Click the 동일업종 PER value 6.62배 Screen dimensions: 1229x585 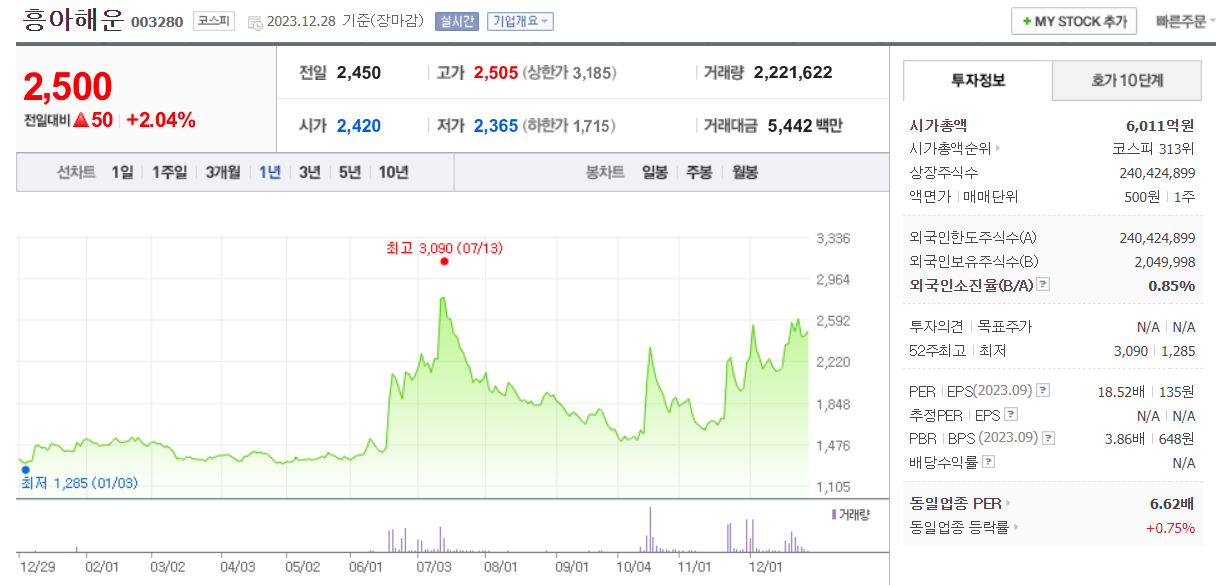point(1172,503)
